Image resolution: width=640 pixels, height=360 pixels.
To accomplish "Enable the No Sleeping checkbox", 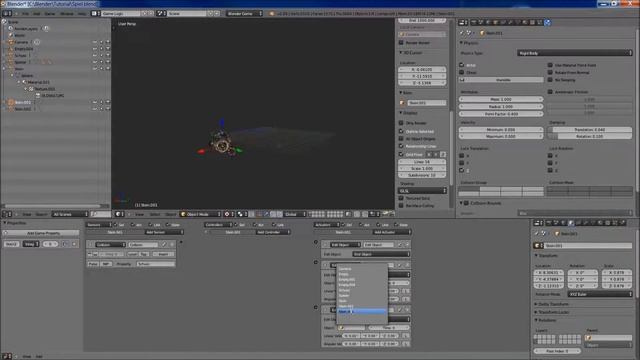I will (x=550, y=80).
